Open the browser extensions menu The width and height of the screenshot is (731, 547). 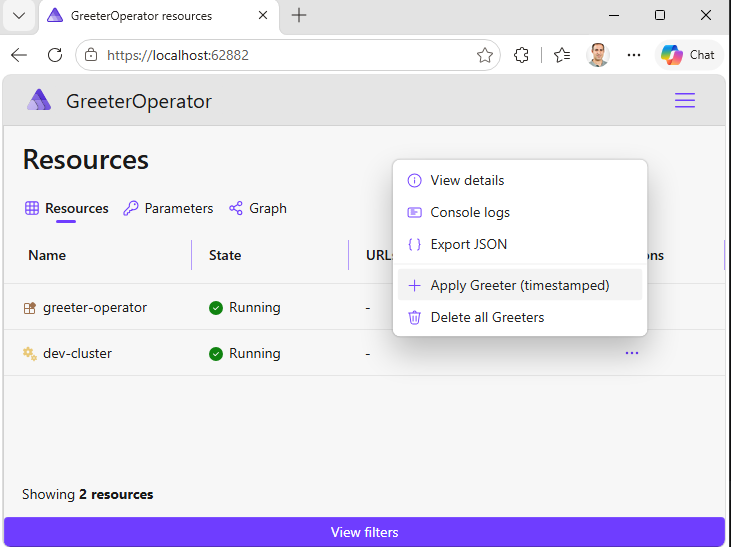coord(521,55)
